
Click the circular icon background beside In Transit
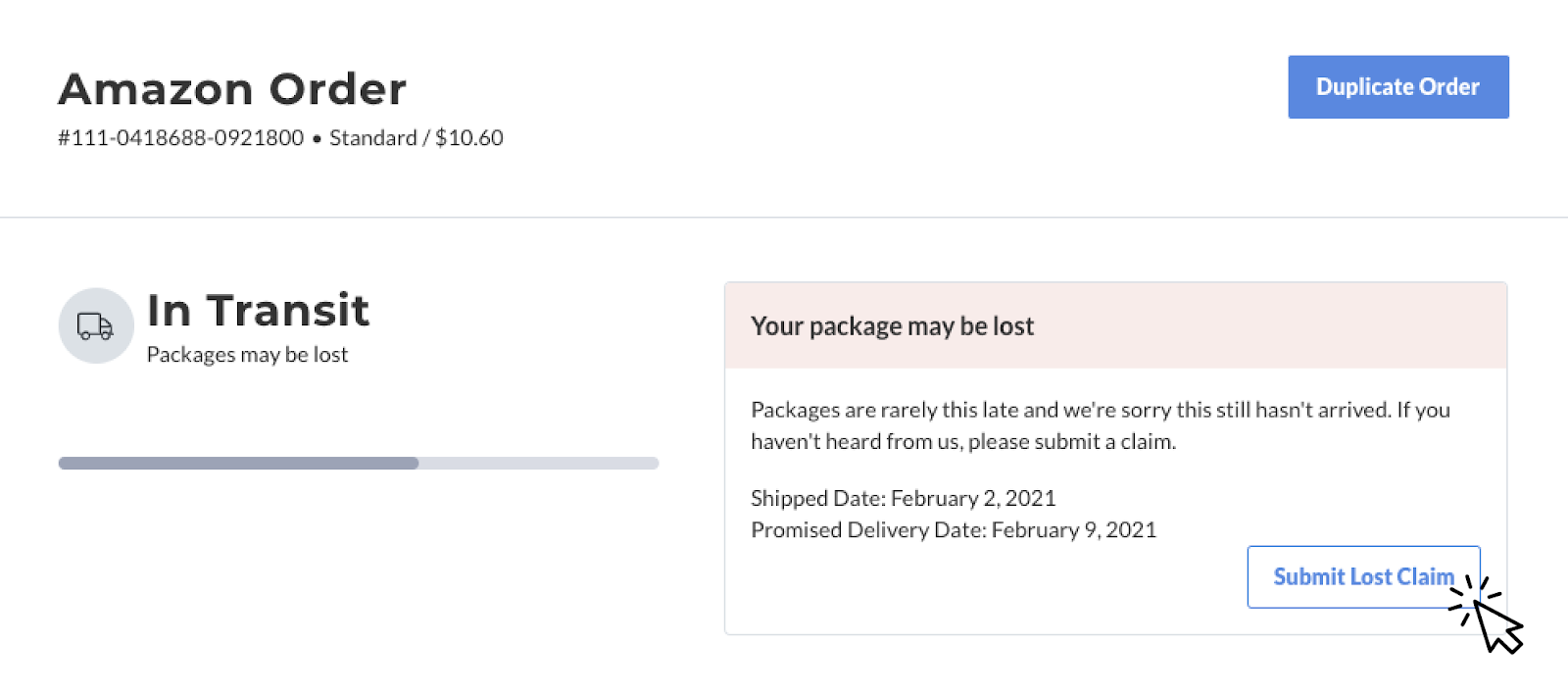coord(95,325)
